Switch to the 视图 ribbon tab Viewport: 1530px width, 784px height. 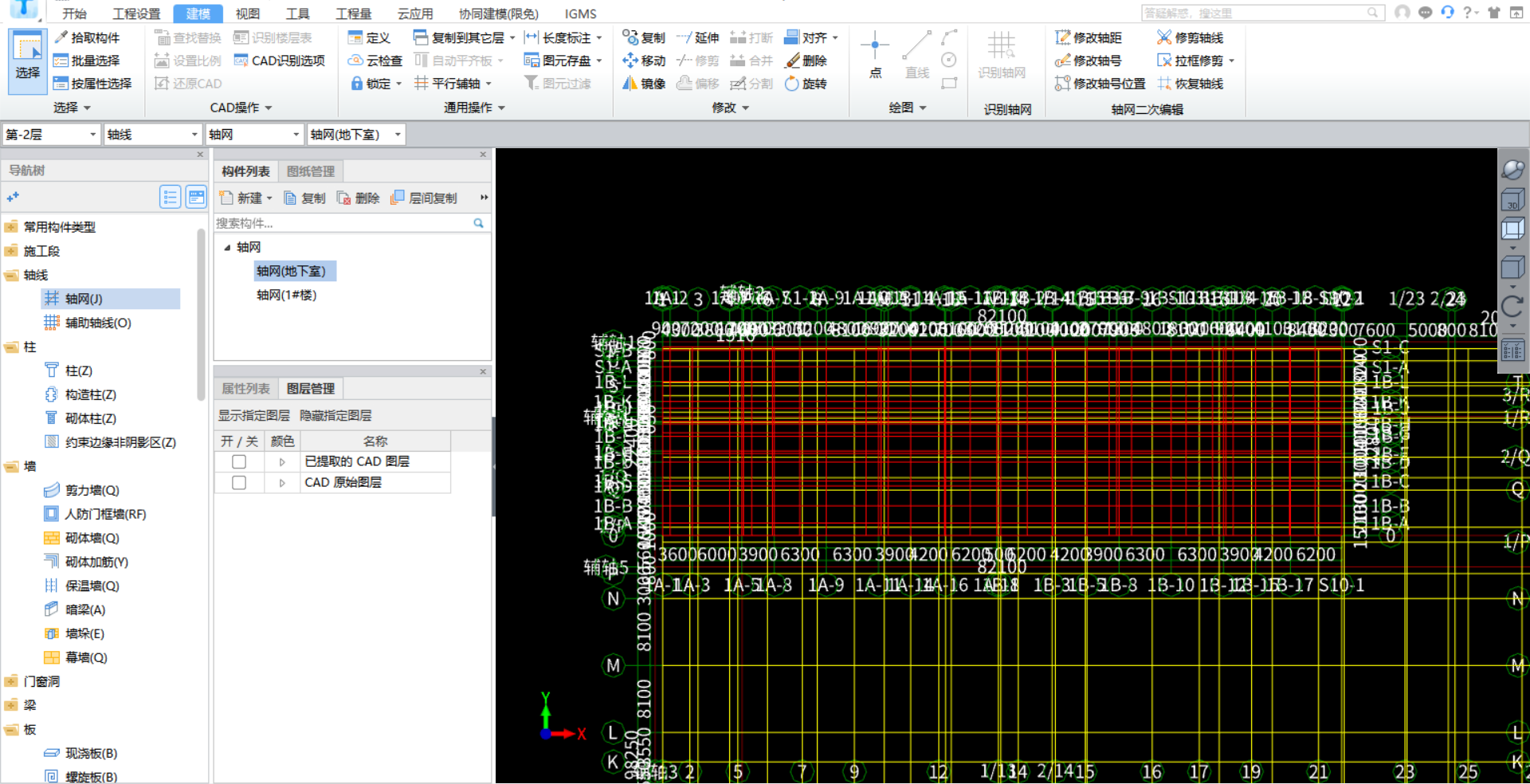tap(248, 14)
